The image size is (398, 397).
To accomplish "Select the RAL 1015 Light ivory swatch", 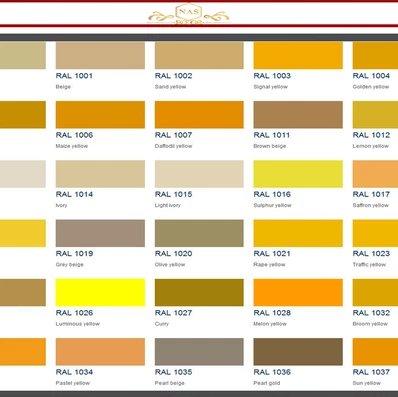I will [199, 174].
